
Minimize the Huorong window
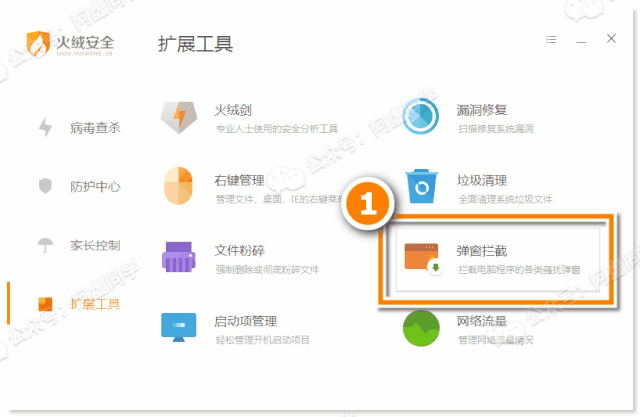tap(582, 41)
